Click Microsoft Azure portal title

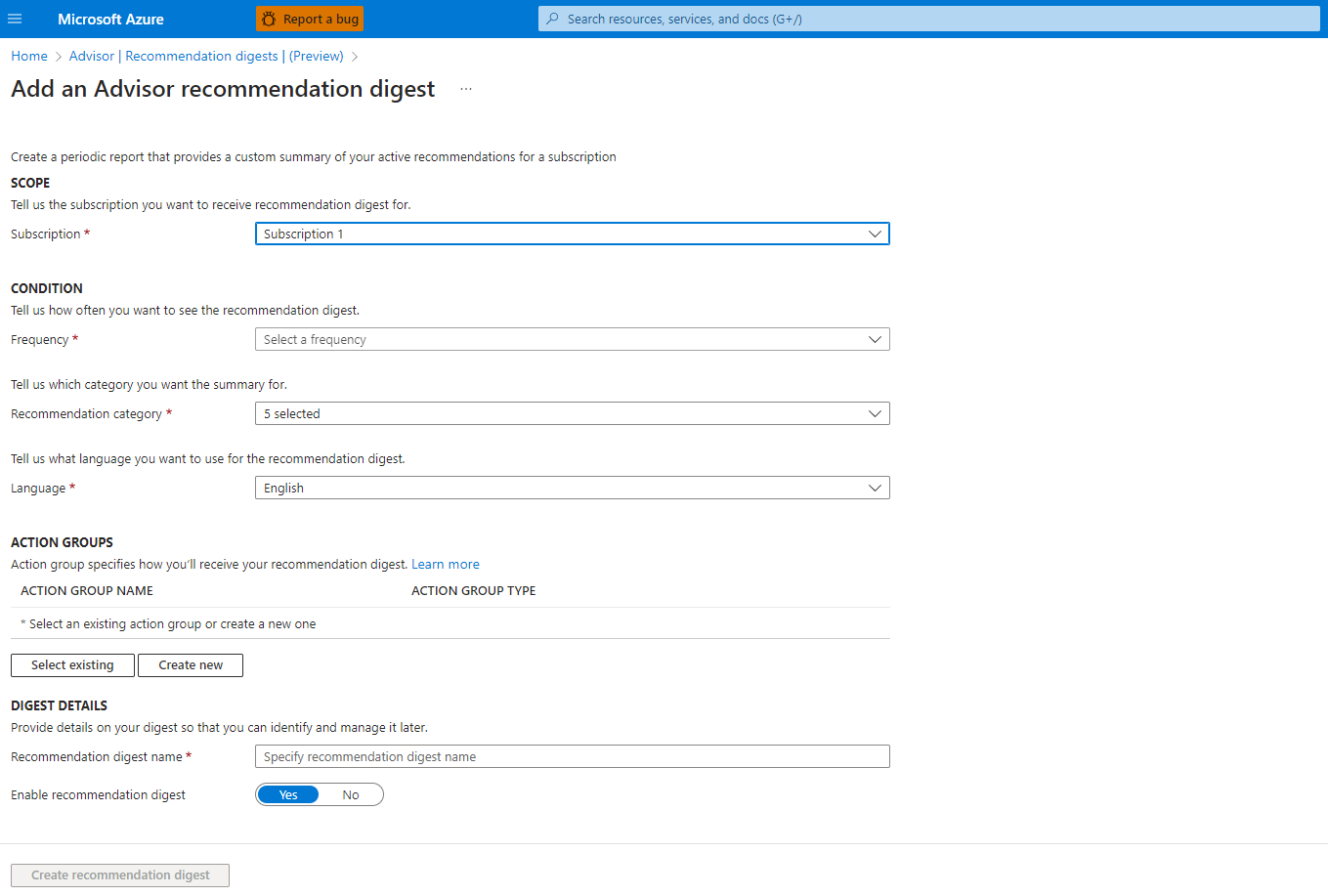(x=110, y=19)
